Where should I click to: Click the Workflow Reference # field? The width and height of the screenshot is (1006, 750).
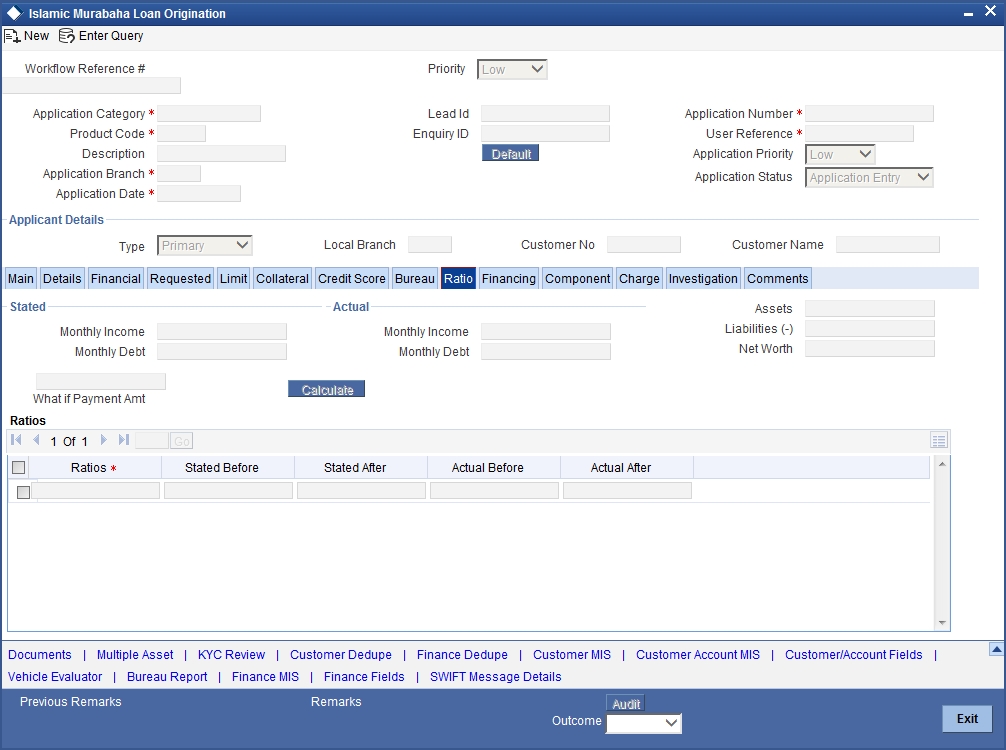[92, 85]
